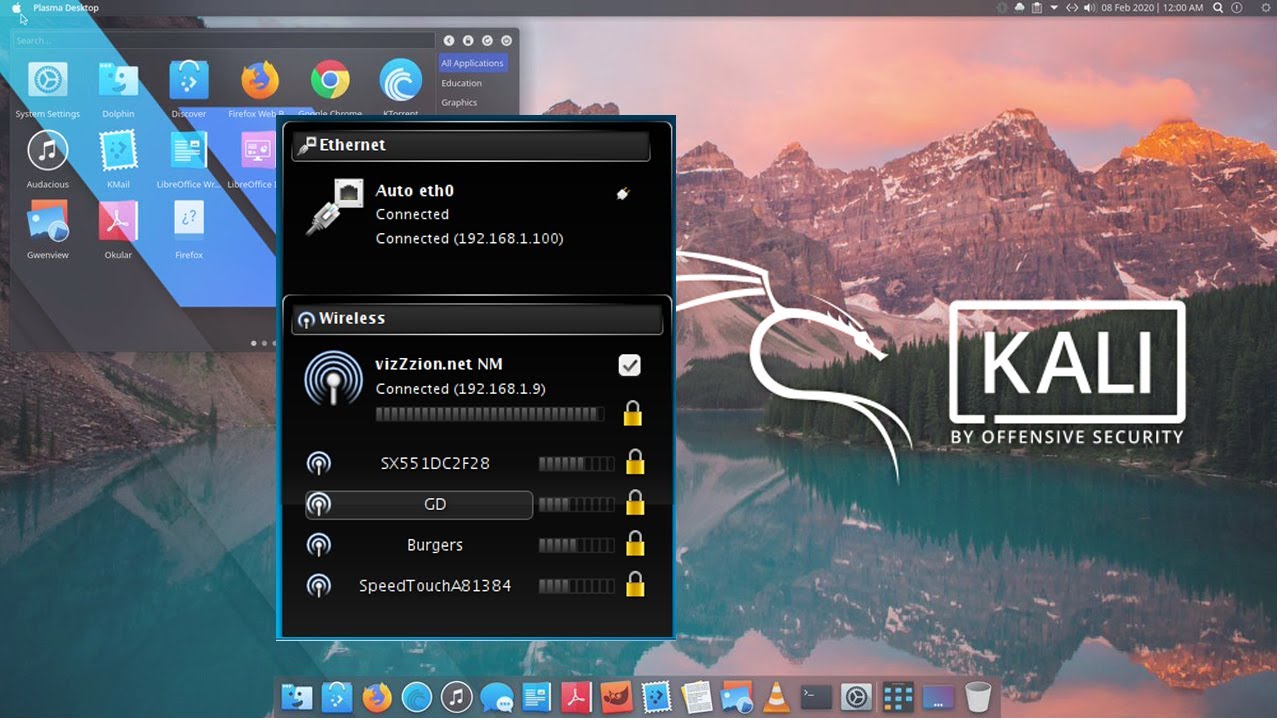The width and height of the screenshot is (1280, 720).
Task: Switch to the Graphics category
Action: tap(459, 102)
